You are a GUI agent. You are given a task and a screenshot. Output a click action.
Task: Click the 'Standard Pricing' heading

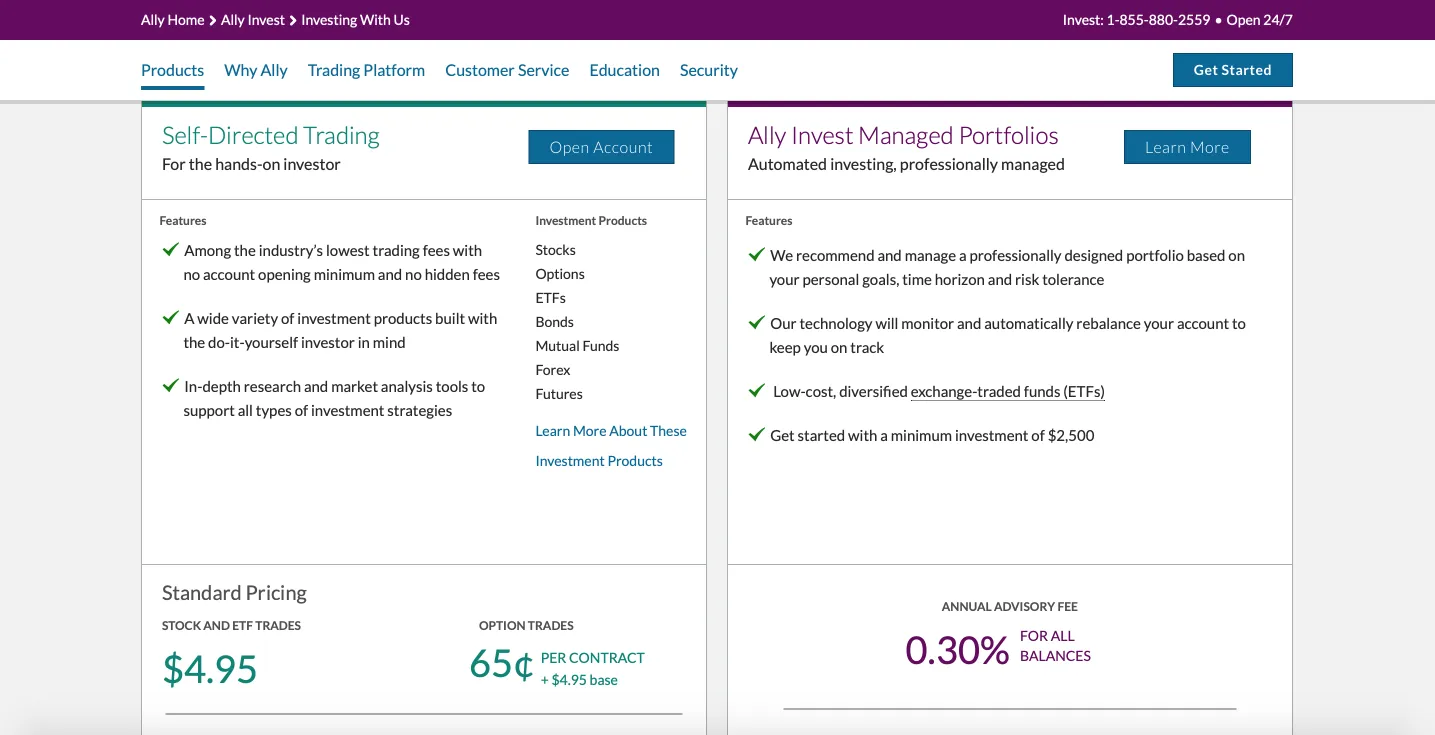click(x=234, y=593)
